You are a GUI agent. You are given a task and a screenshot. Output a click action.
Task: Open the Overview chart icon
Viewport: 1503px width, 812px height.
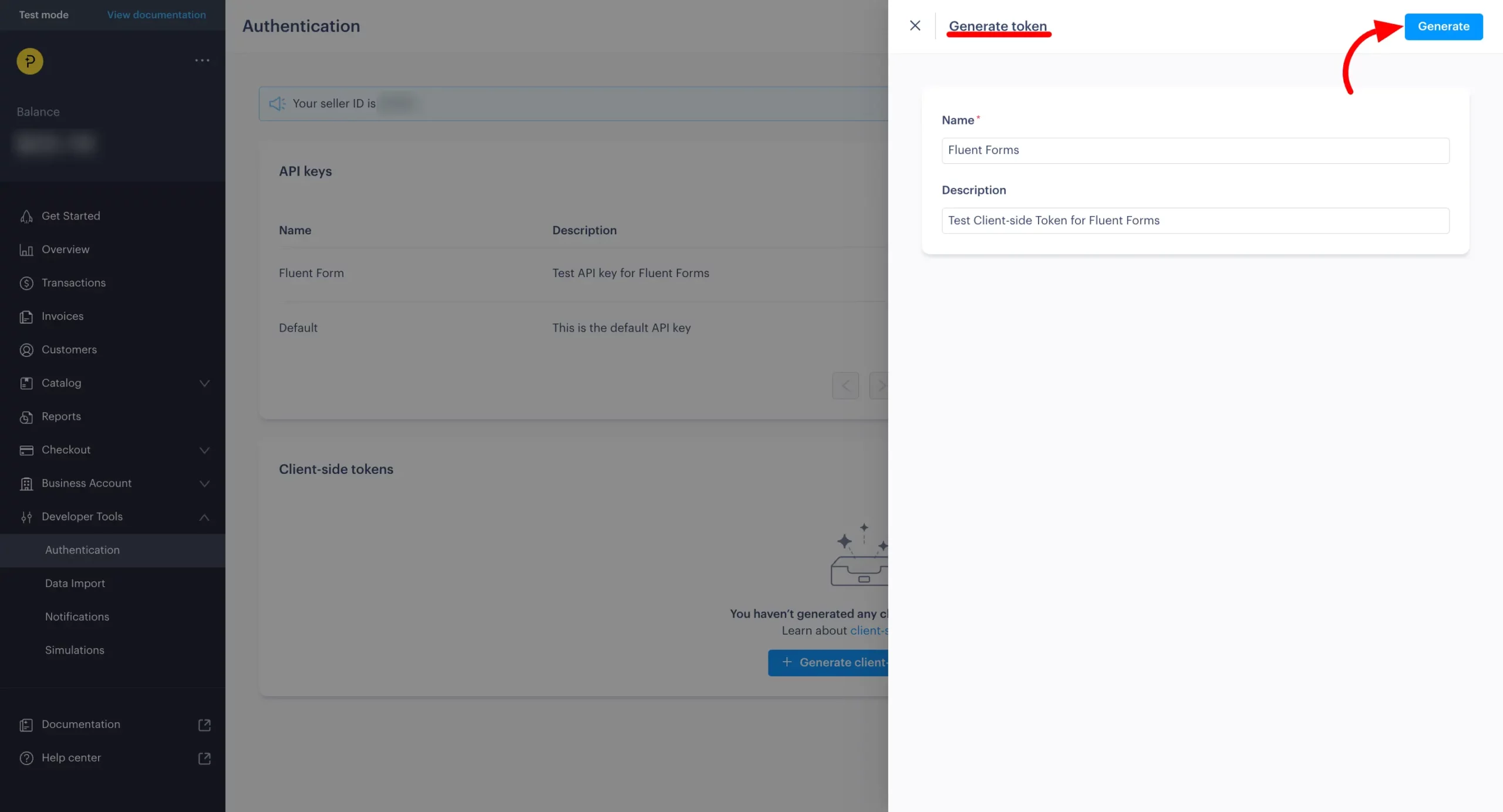[26, 250]
